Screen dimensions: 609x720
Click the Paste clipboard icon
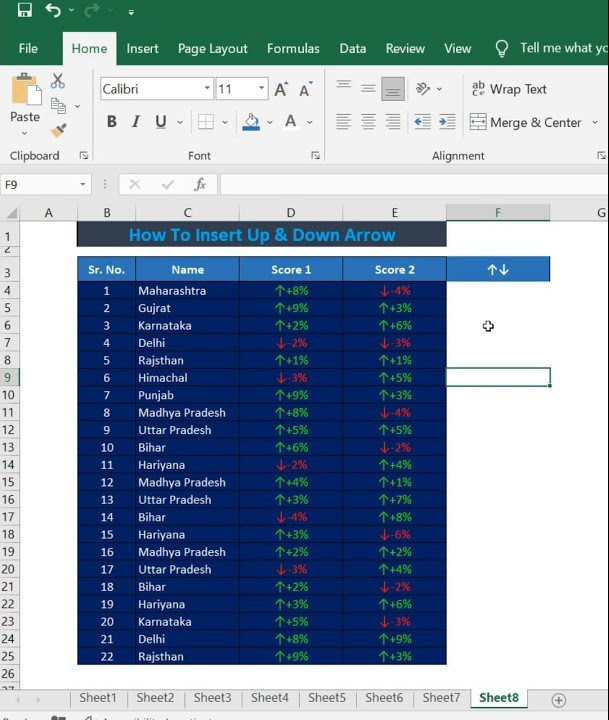(26, 89)
